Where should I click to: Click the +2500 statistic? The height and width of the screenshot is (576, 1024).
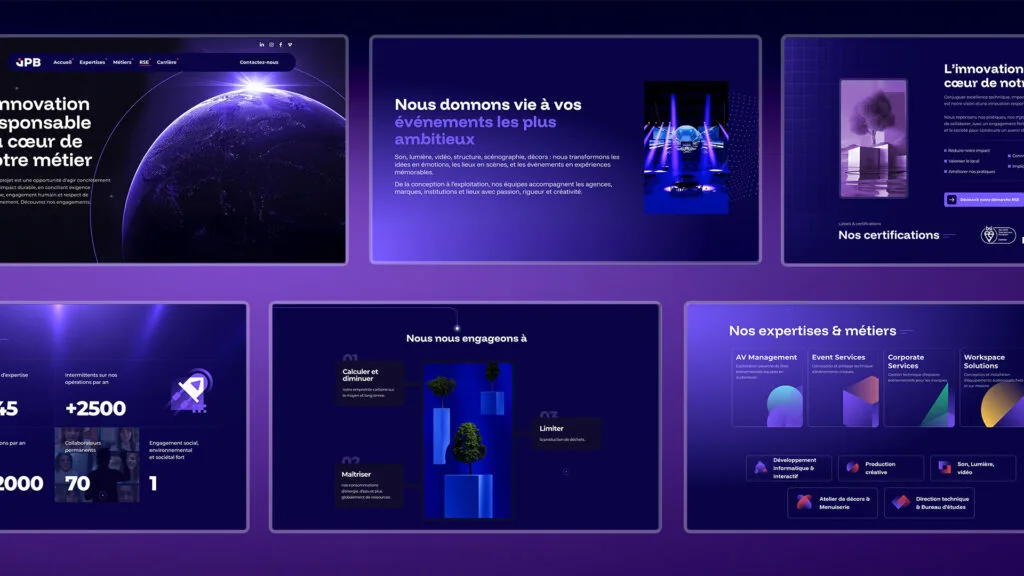95,409
